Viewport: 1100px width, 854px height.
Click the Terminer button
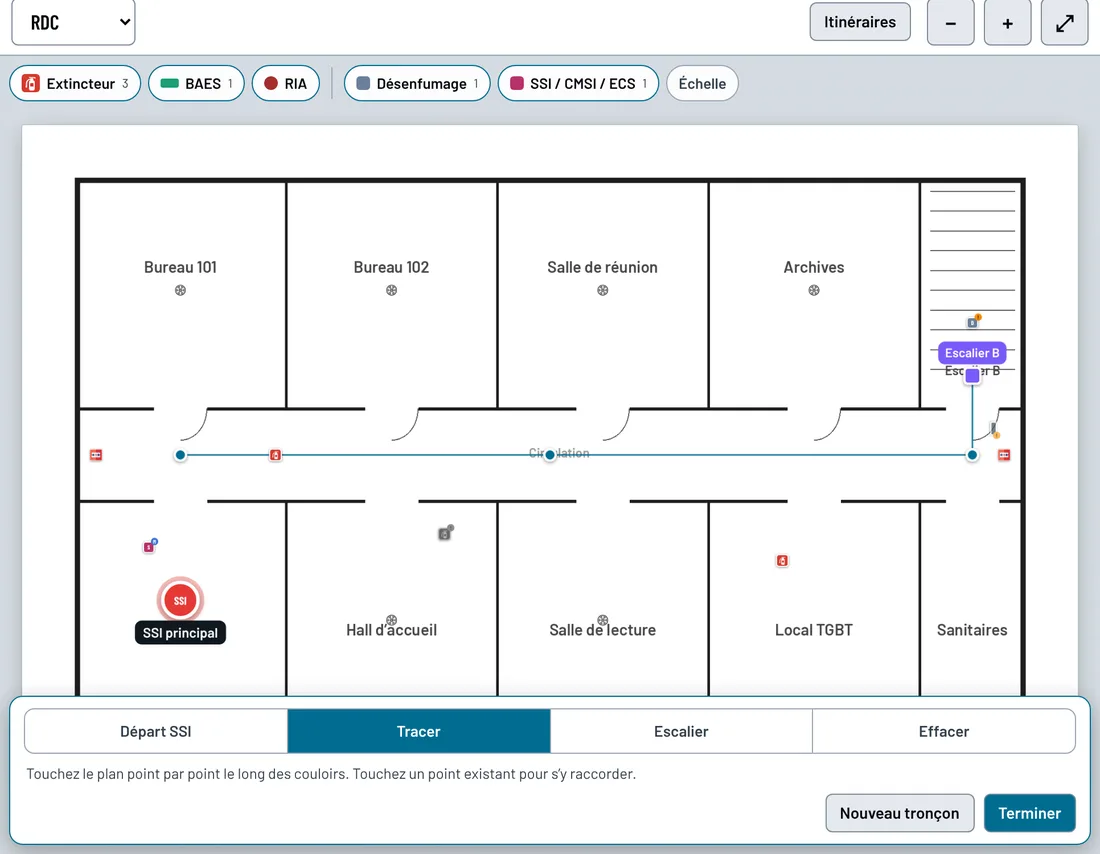click(x=1029, y=813)
